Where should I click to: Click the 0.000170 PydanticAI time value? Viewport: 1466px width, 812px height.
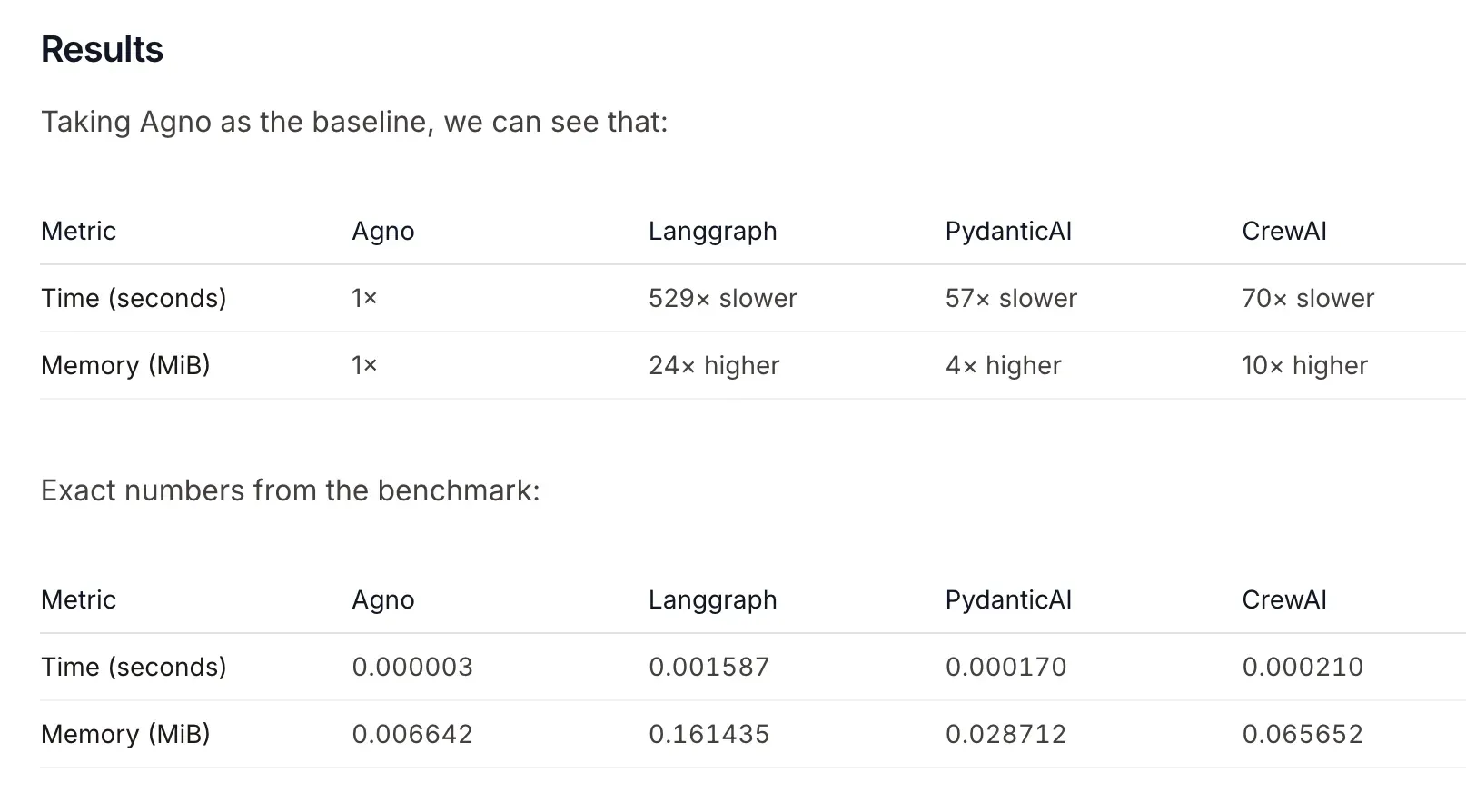tap(1005, 667)
